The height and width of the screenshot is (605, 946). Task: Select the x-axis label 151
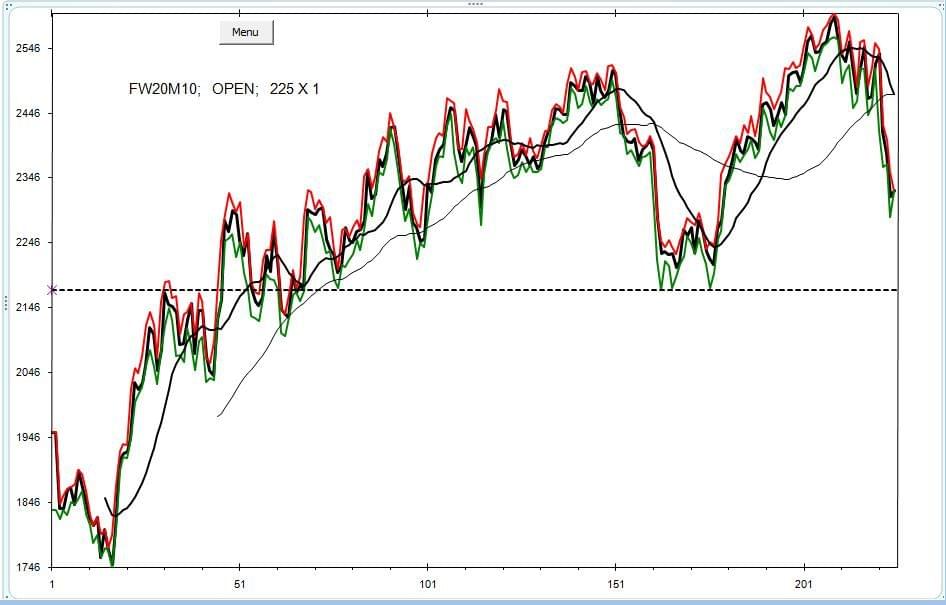coord(615,584)
